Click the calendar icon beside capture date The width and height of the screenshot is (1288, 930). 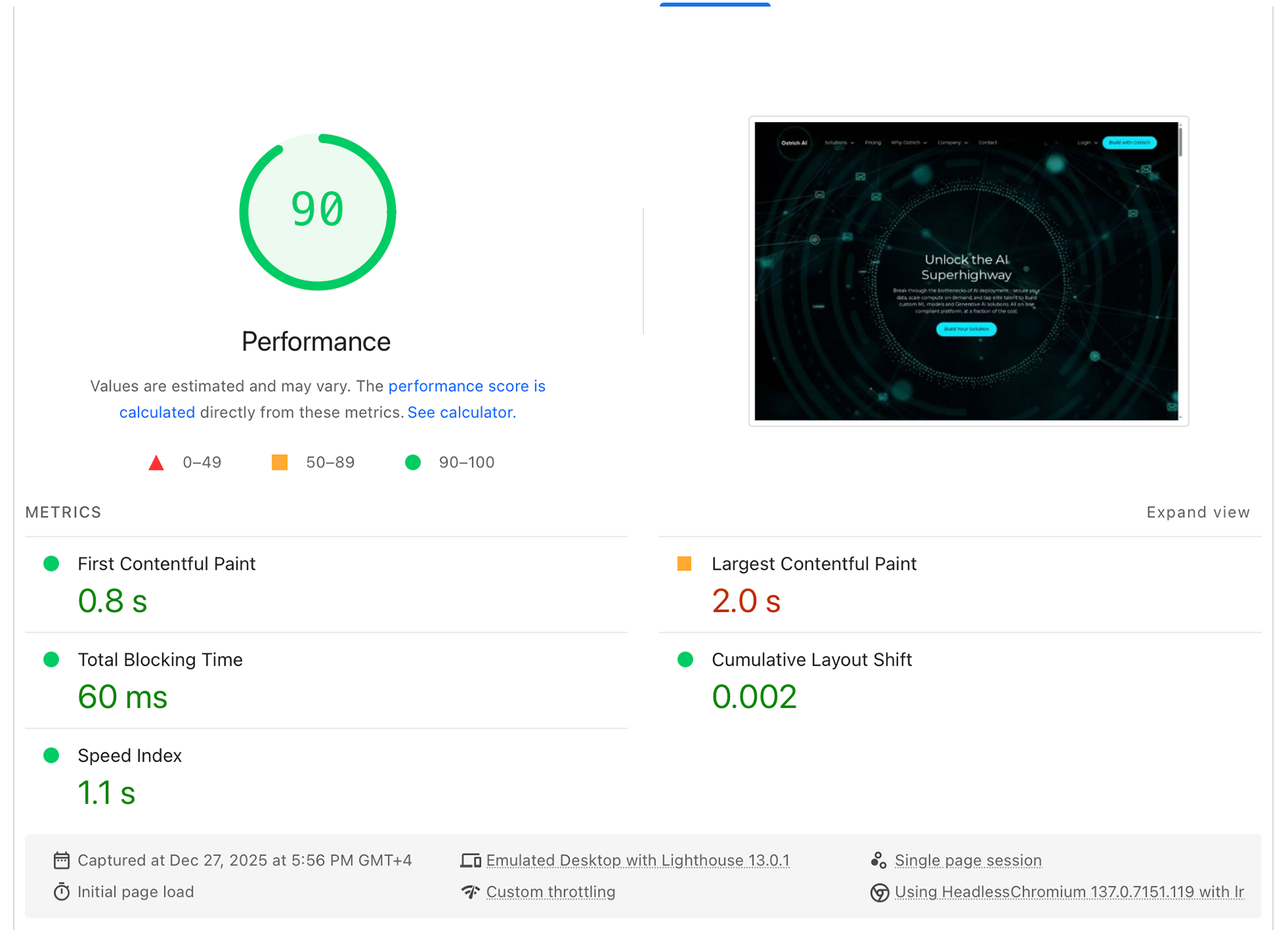61,860
